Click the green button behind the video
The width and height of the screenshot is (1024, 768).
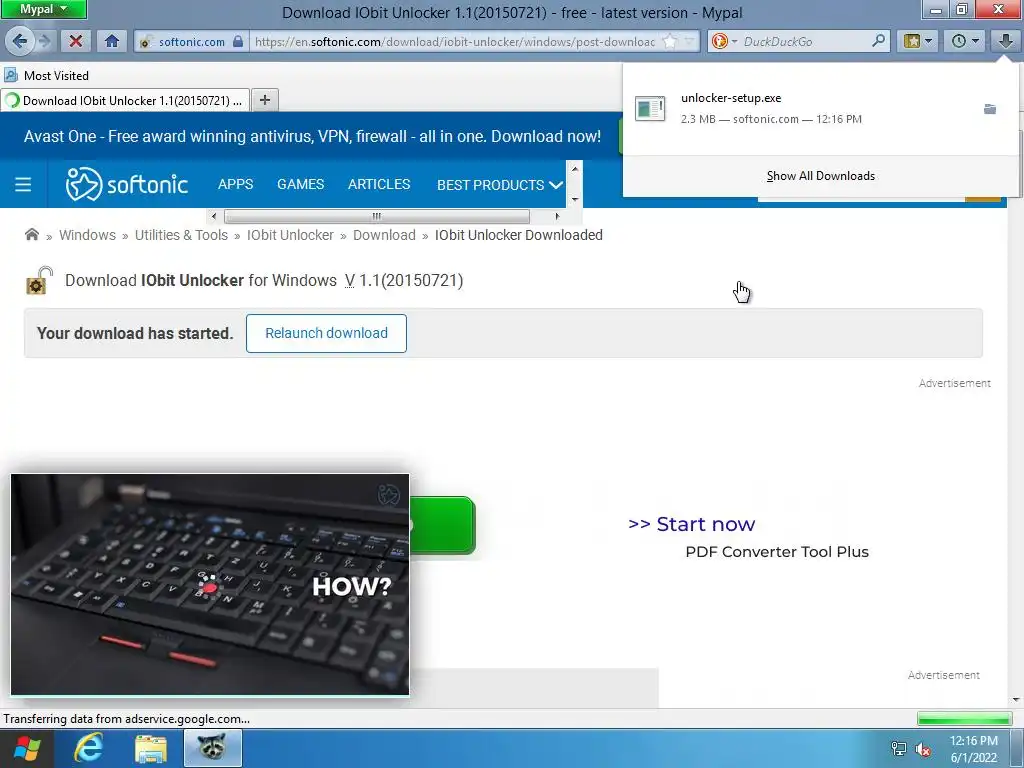click(442, 525)
